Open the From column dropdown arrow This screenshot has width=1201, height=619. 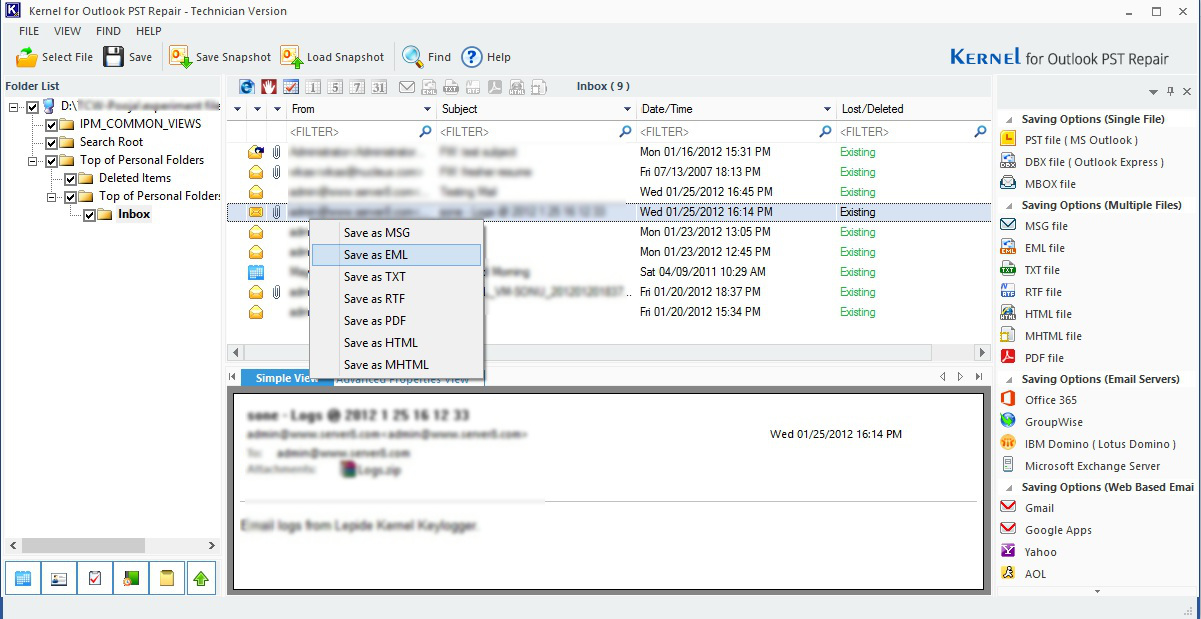[427, 109]
